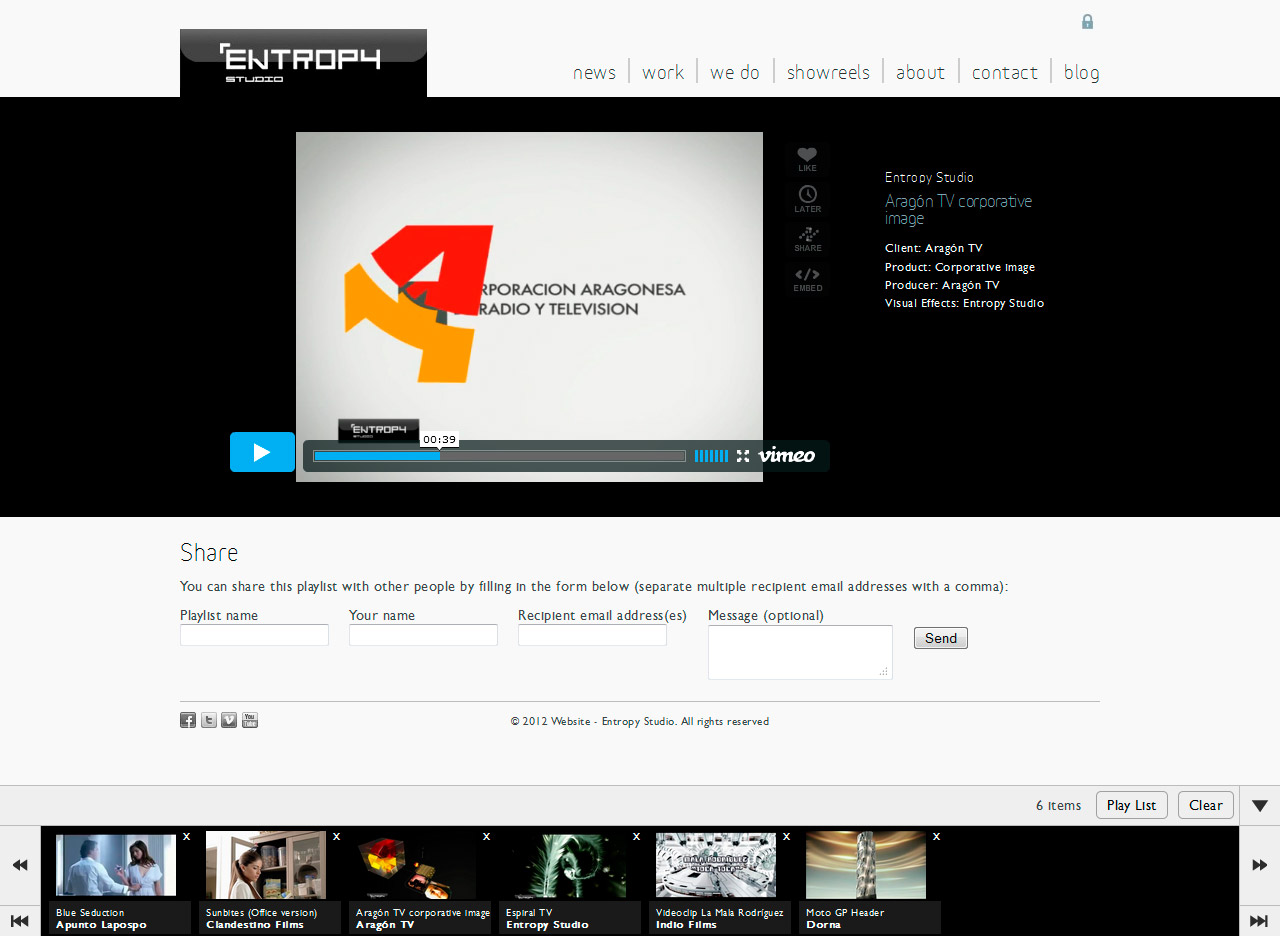The width and height of the screenshot is (1280, 936).
Task: Adjust the video volume bars
Action: 711,456
